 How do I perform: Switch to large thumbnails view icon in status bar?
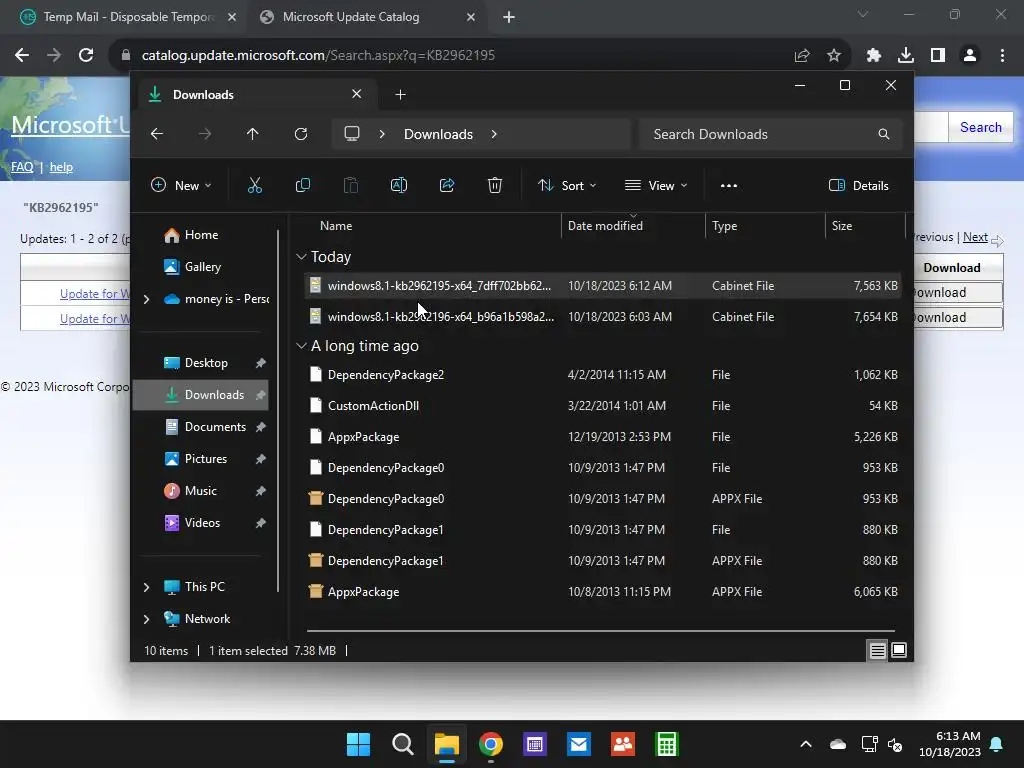pyautogui.click(x=899, y=650)
